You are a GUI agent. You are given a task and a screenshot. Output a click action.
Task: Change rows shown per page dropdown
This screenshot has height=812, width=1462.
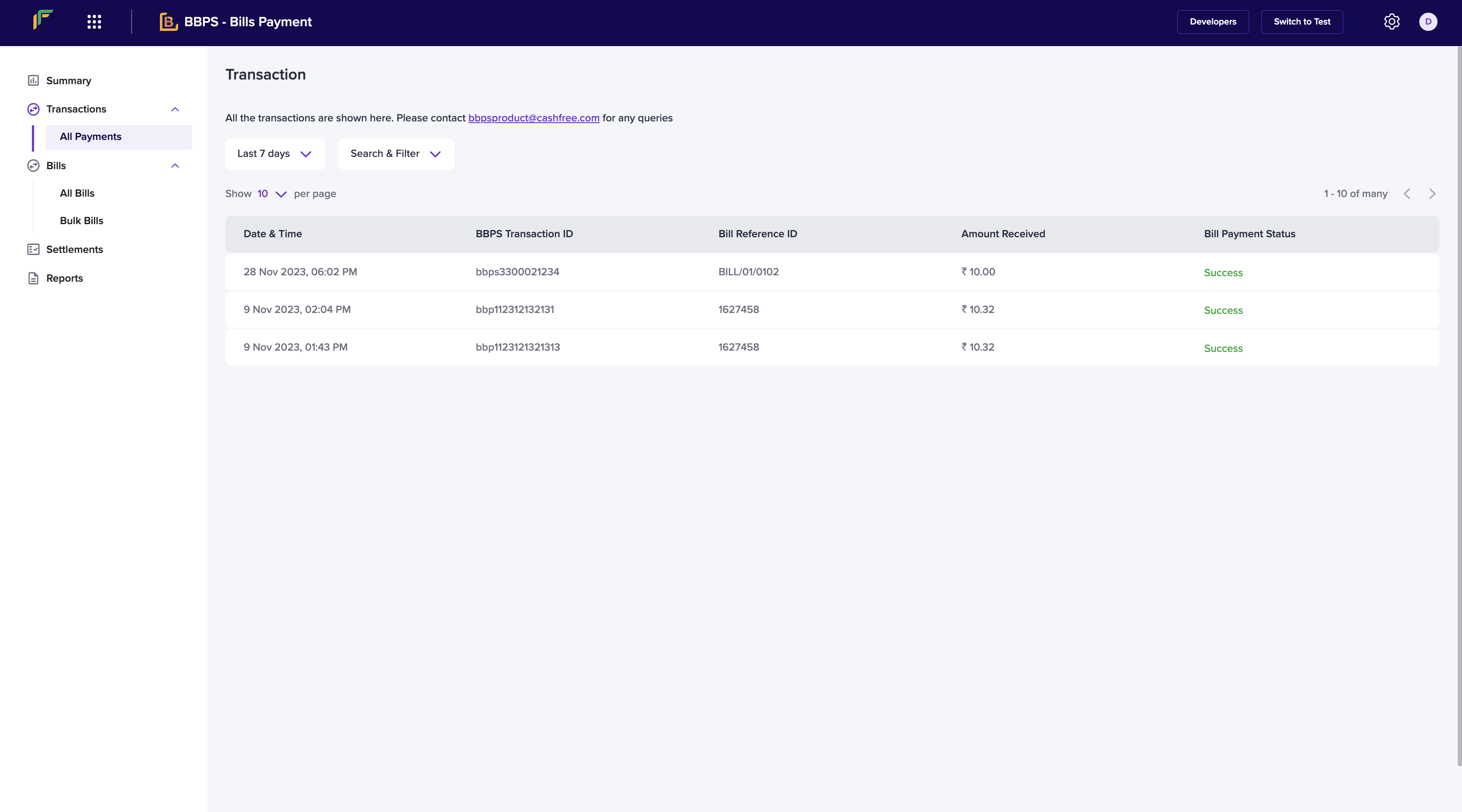(x=271, y=194)
